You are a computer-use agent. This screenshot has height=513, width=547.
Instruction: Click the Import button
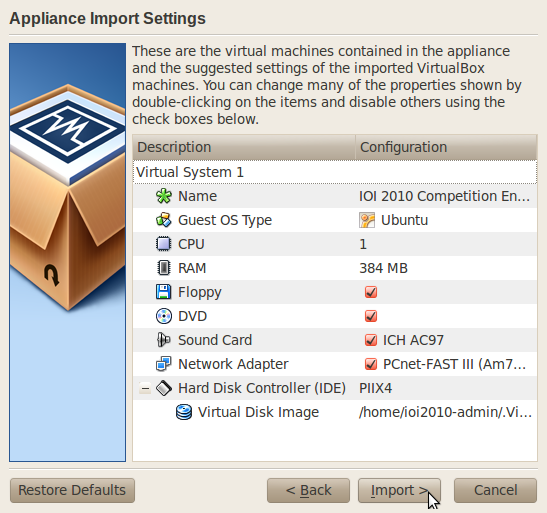click(x=399, y=490)
